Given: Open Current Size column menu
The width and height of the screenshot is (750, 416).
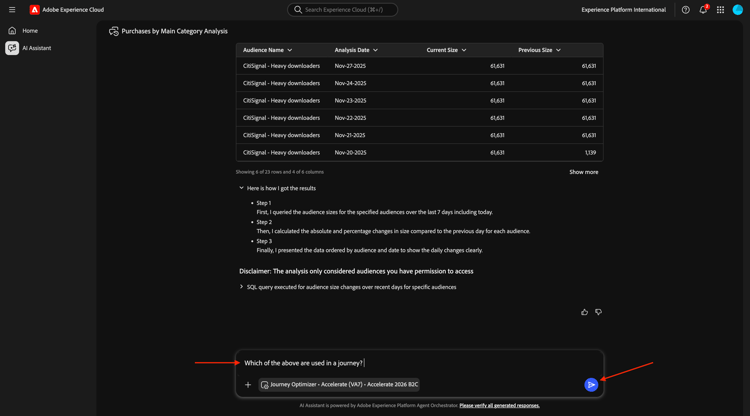Looking at the screenshot, I should (464, 50).
